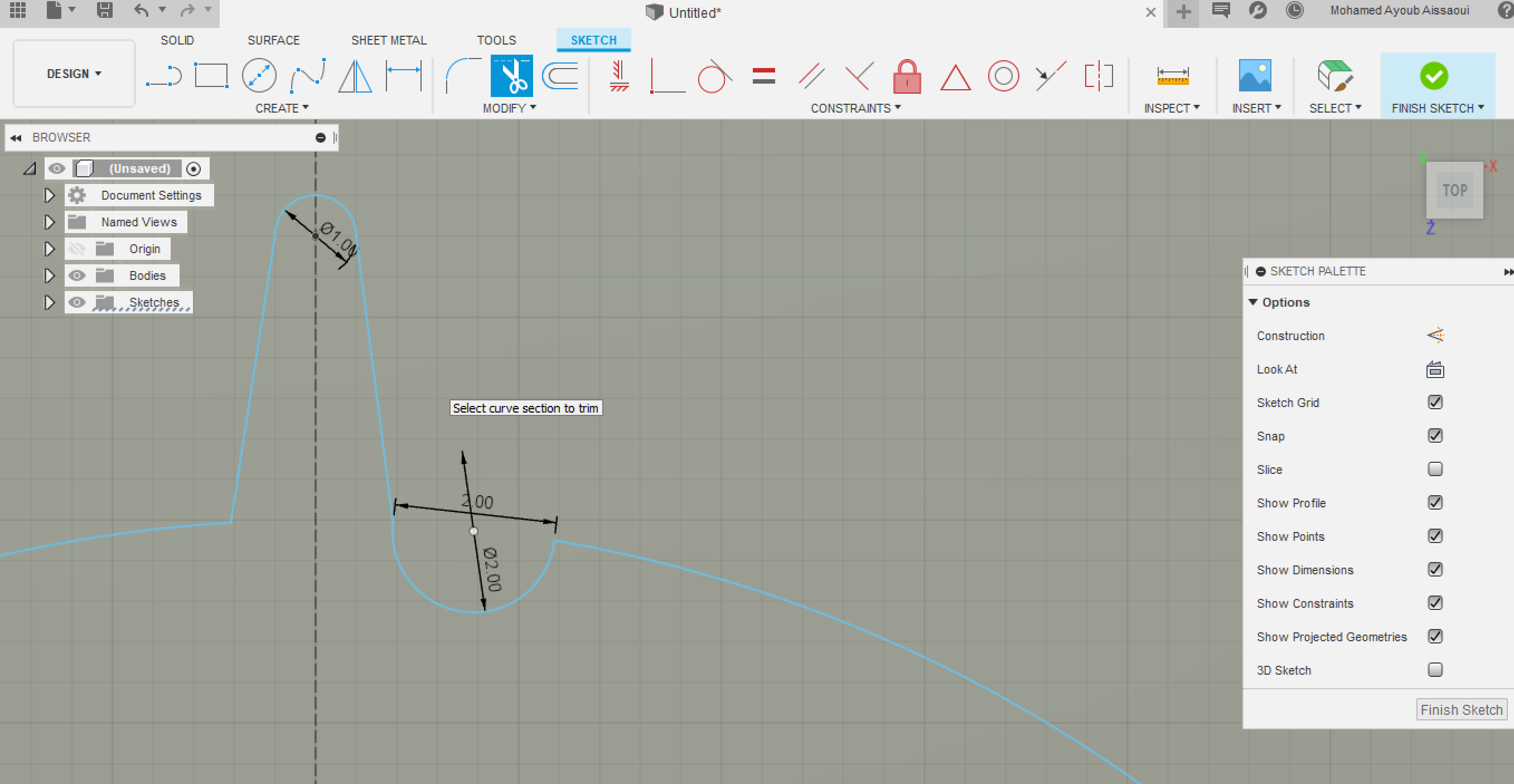The image size is (1514, 784).
Task: Click the TOP face of view cube
Action: click(1454, 190)
